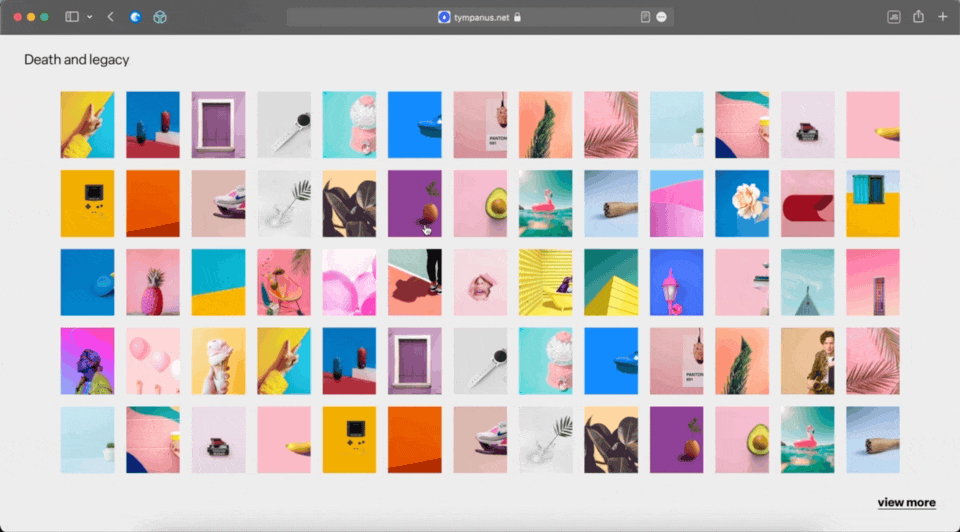
Task: Click the JS extension toolbar icon
Action: click(x=893, y=17)
